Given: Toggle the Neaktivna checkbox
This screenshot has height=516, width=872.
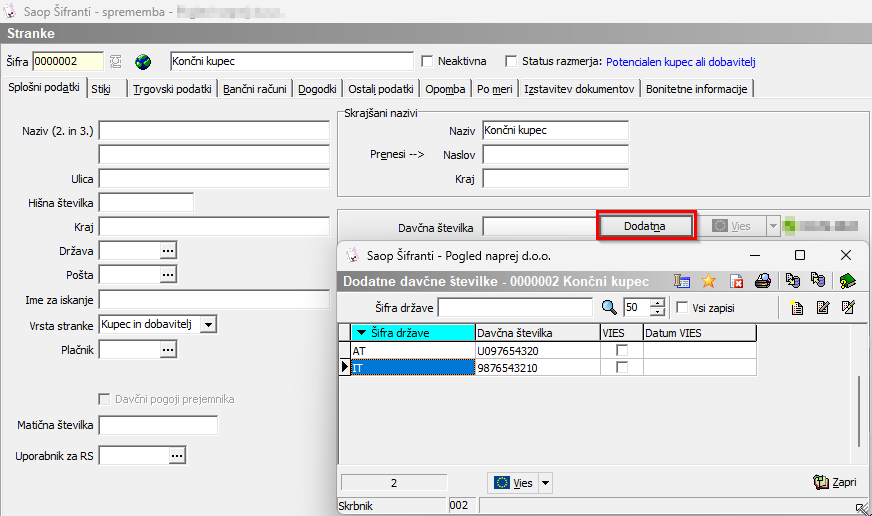Looking at the screenshot, I should coord(427,61).
